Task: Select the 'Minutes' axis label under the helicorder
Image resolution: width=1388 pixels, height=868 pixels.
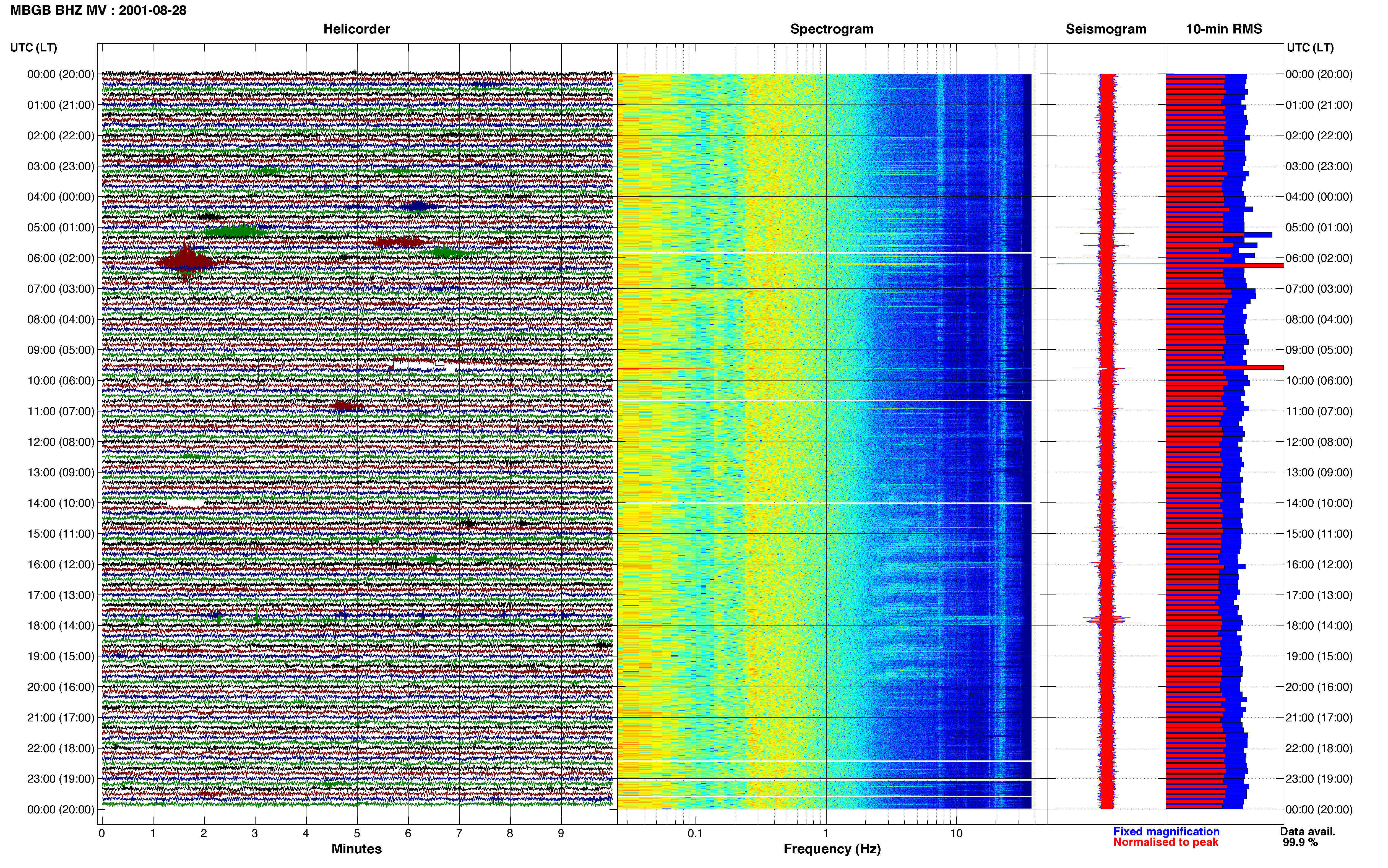Action: tap(356, 848)
